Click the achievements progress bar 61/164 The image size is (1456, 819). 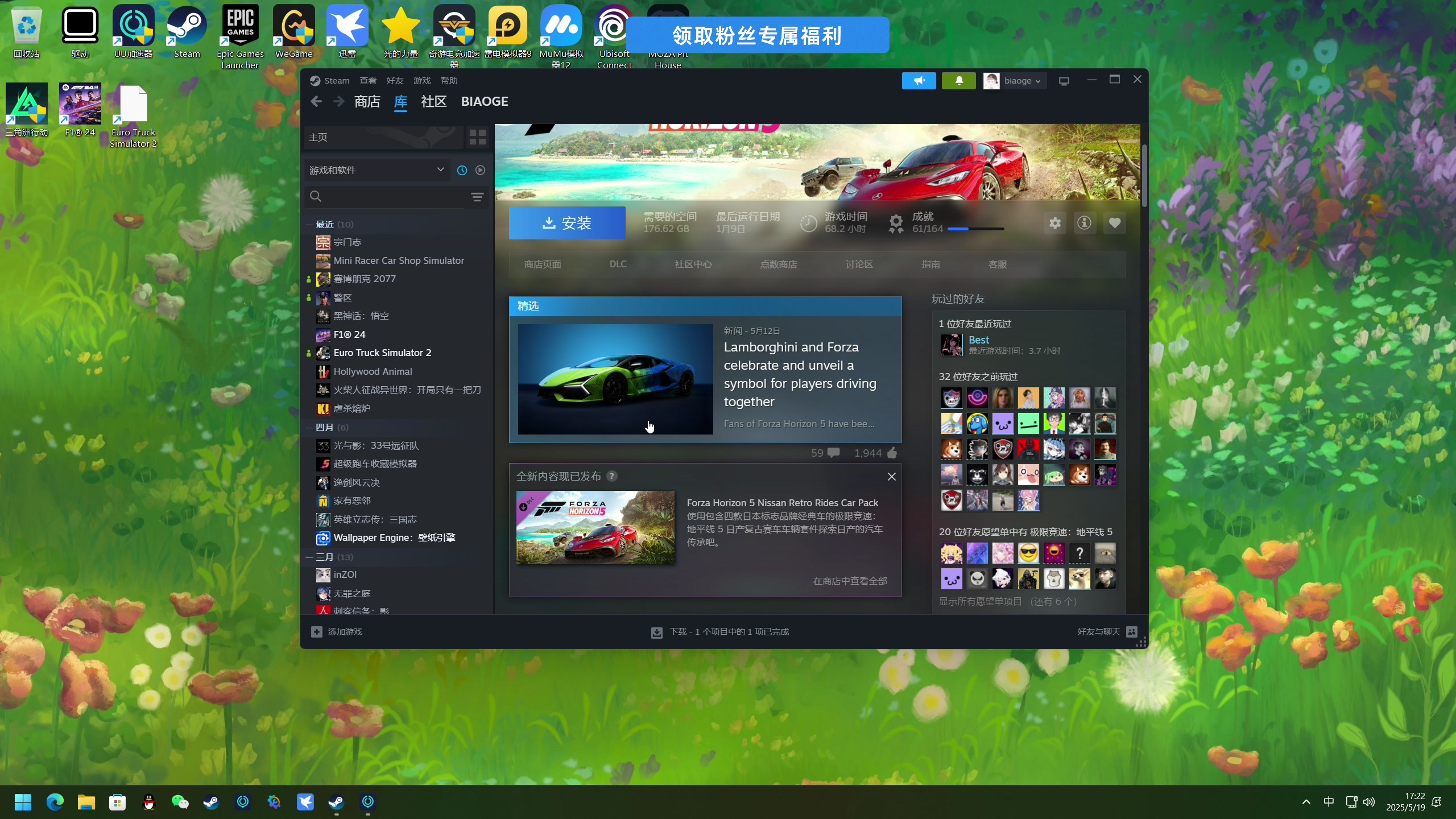pyautogui.click(x=975, y=229)
